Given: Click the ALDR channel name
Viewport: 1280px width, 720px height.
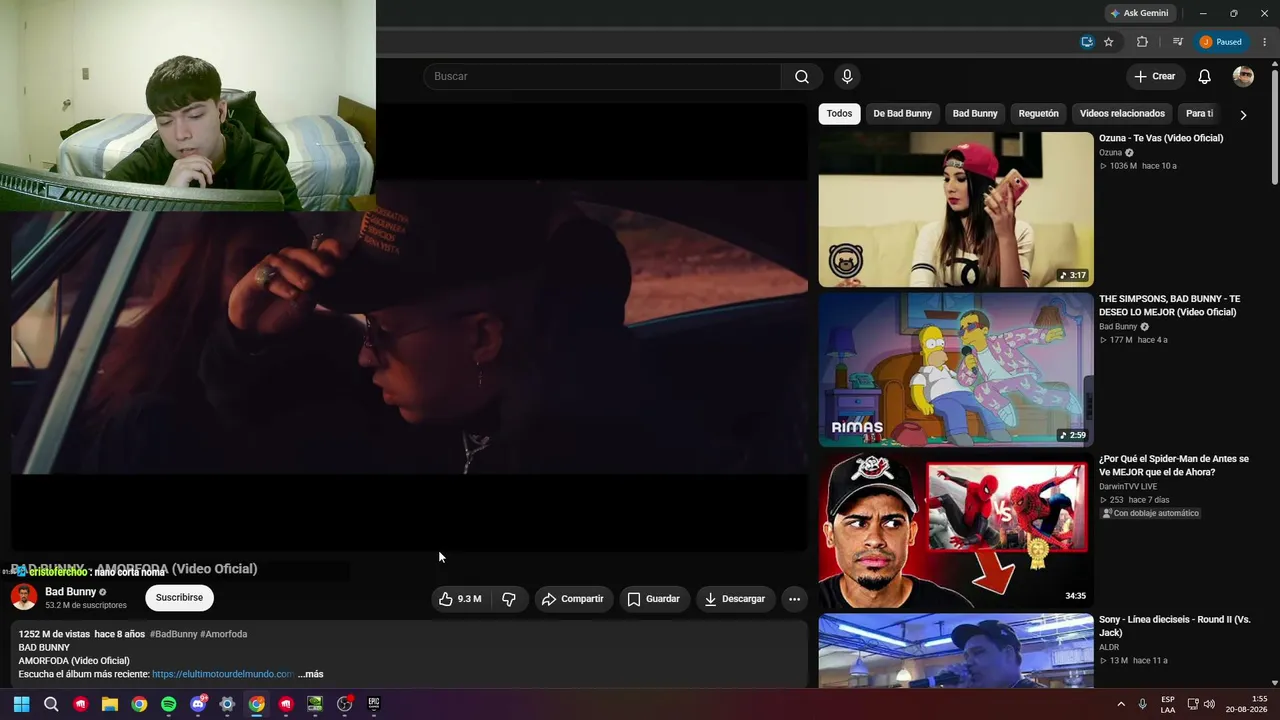Looking at the screenshot, I should coord(1110,647).
